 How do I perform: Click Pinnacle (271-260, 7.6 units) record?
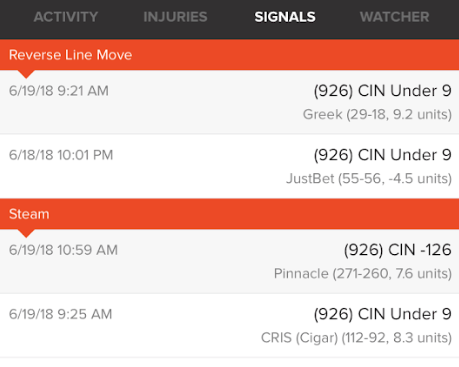tap(363, 274)
